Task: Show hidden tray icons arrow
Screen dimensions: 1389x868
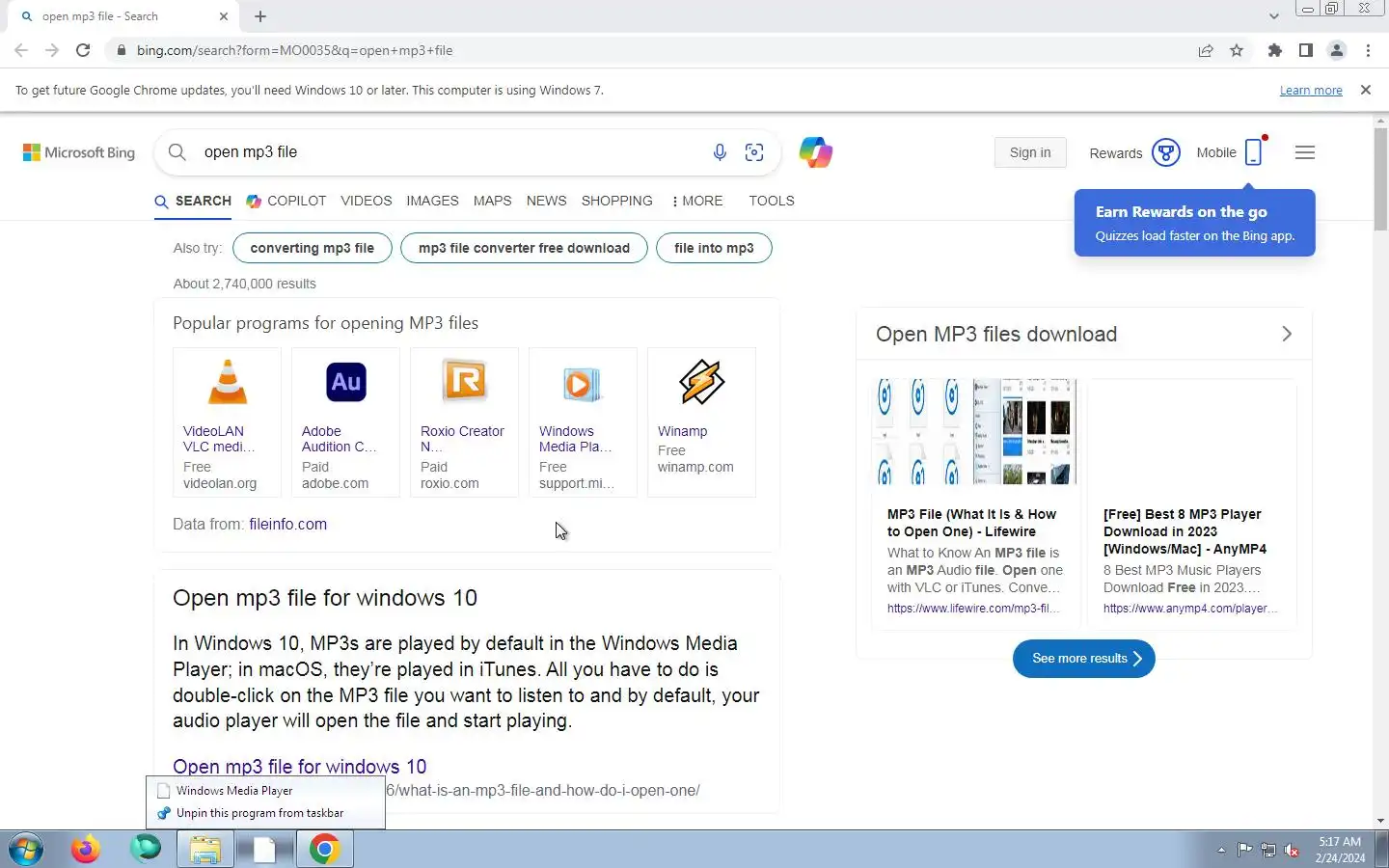Action: pos(1221,850)
